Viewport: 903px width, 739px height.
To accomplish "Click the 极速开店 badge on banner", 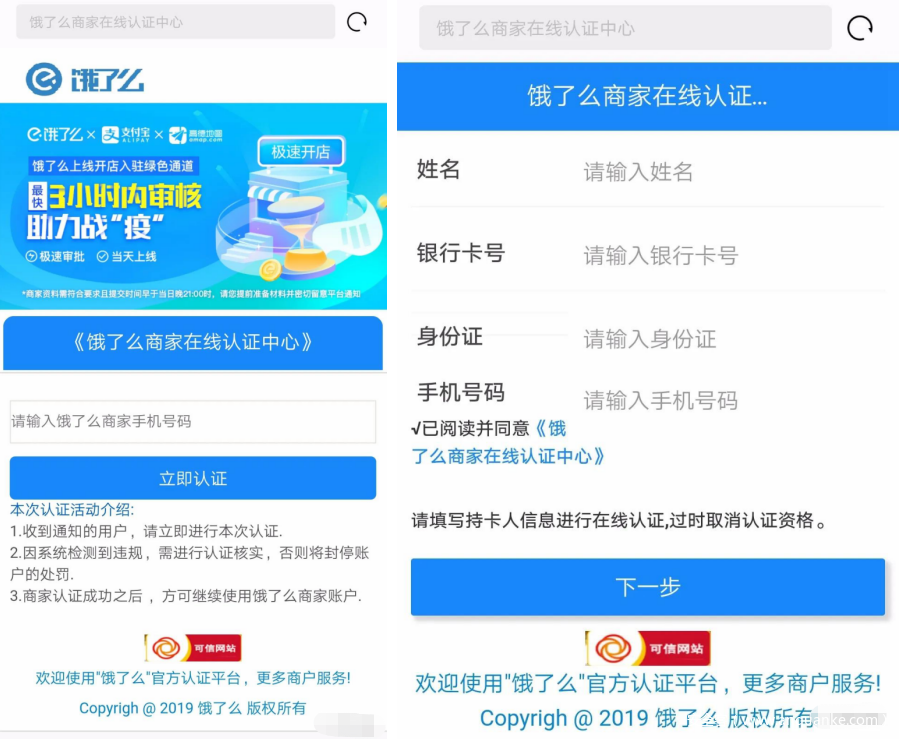I will pos(300,151).
